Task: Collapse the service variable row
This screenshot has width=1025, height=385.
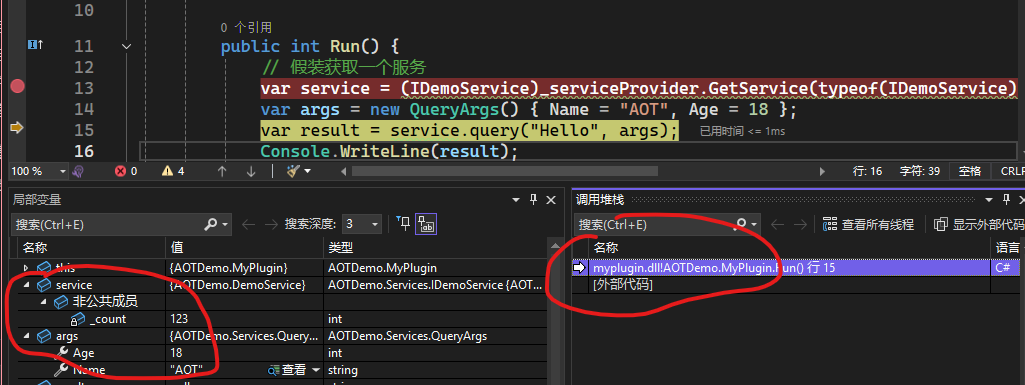Action: coord(26,285)
